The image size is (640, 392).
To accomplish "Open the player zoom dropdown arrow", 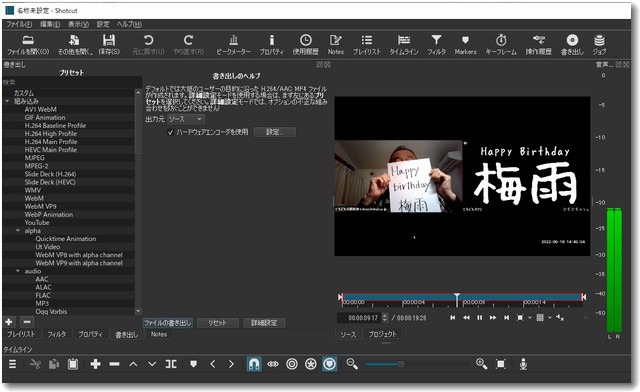I will coord(529,318).
